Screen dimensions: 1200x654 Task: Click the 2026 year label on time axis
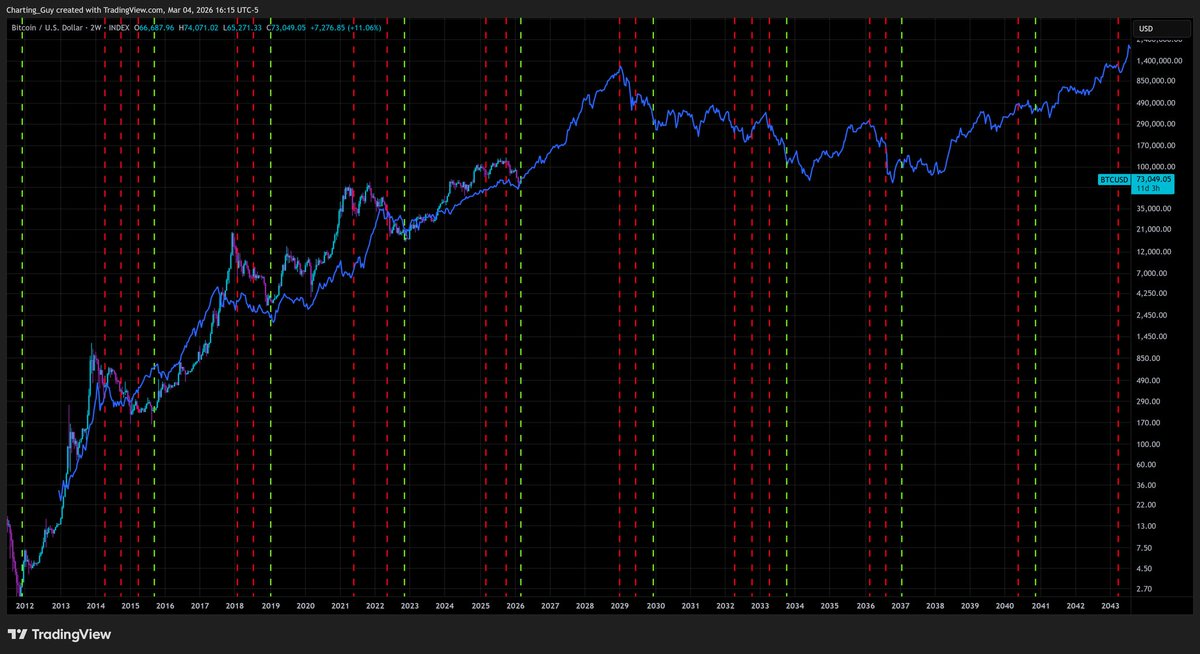[515, 606]
